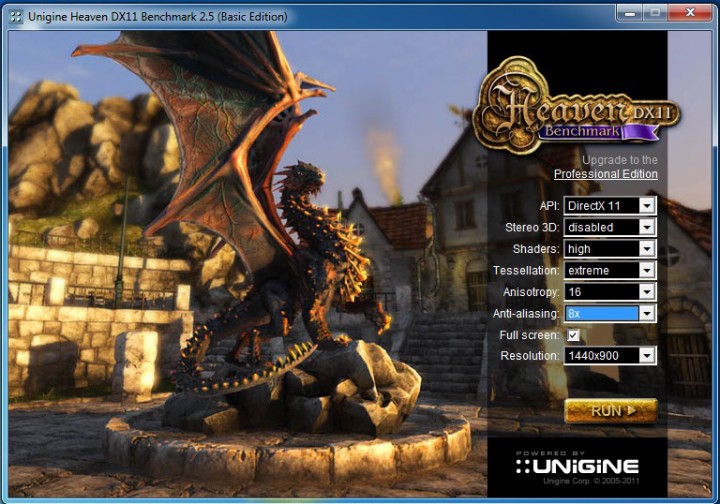Expand the Shaders dropdown arrow
This screenshot has width=720, height=504.
click(647, 249)
